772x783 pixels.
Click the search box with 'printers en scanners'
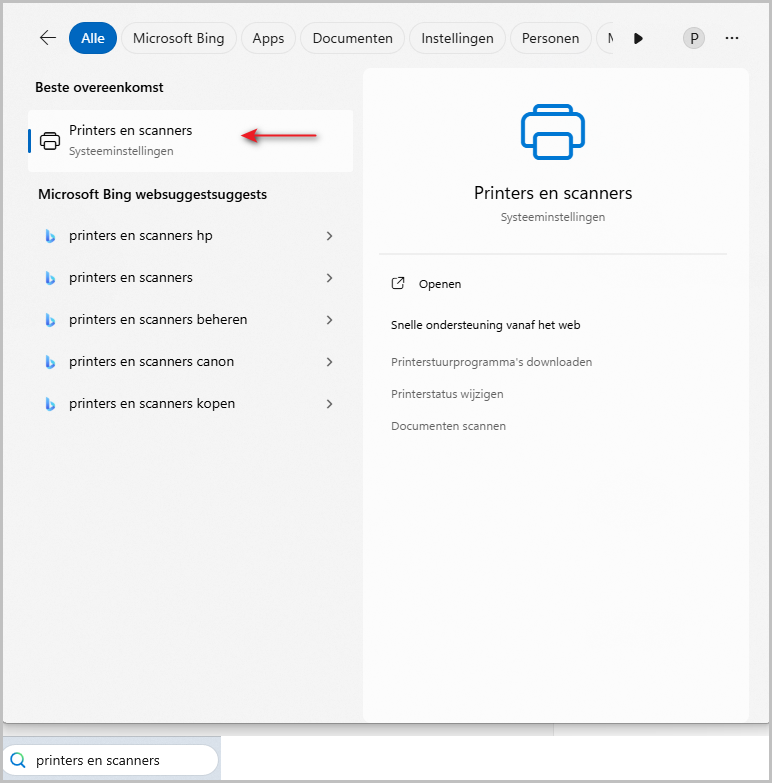click(x=120, y=760)
